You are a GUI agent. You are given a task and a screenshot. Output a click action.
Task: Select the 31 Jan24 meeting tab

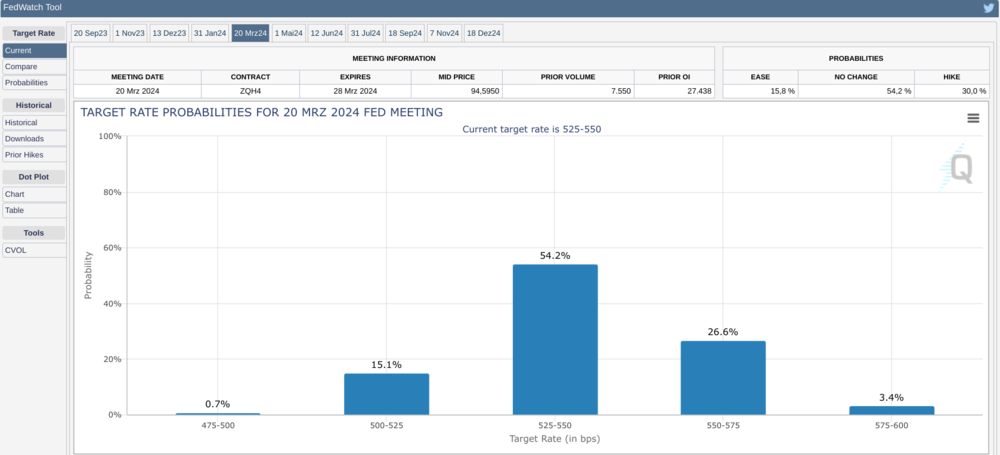[x=210, y=33]
